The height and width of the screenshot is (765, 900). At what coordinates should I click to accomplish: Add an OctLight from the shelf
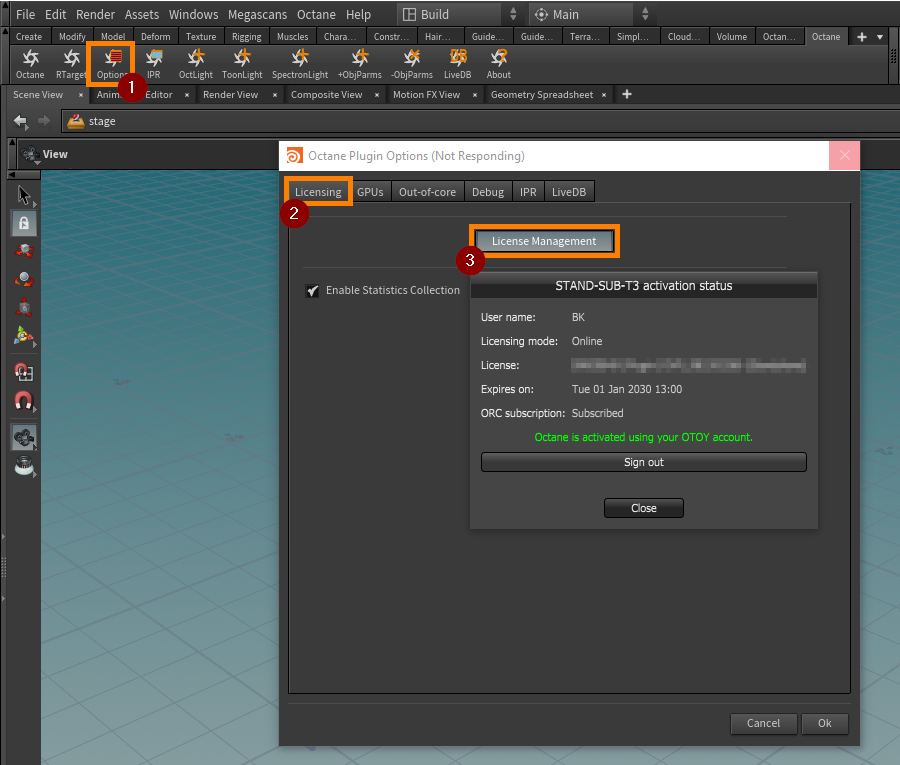[196, 63]
